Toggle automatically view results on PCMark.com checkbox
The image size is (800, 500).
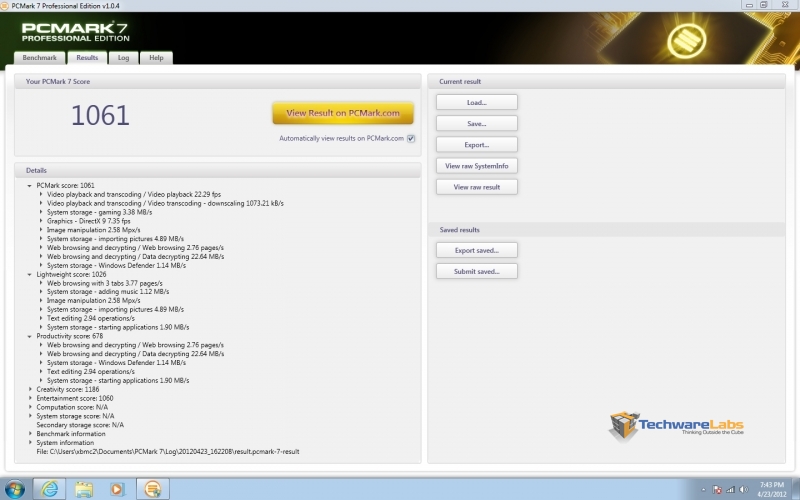click(x=411, y=138)
